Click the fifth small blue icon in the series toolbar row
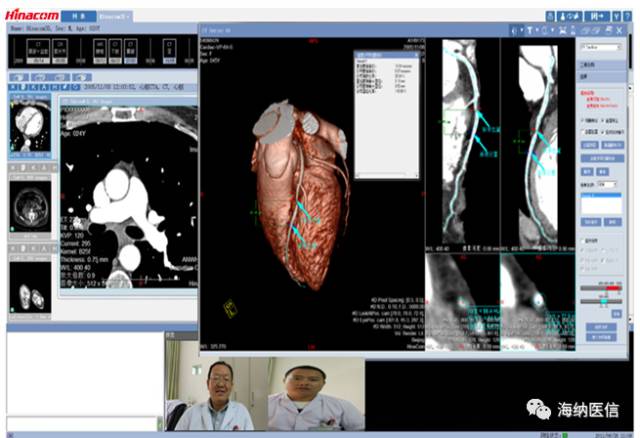Viewport: 640px width, 438px height. coord(55,87)
